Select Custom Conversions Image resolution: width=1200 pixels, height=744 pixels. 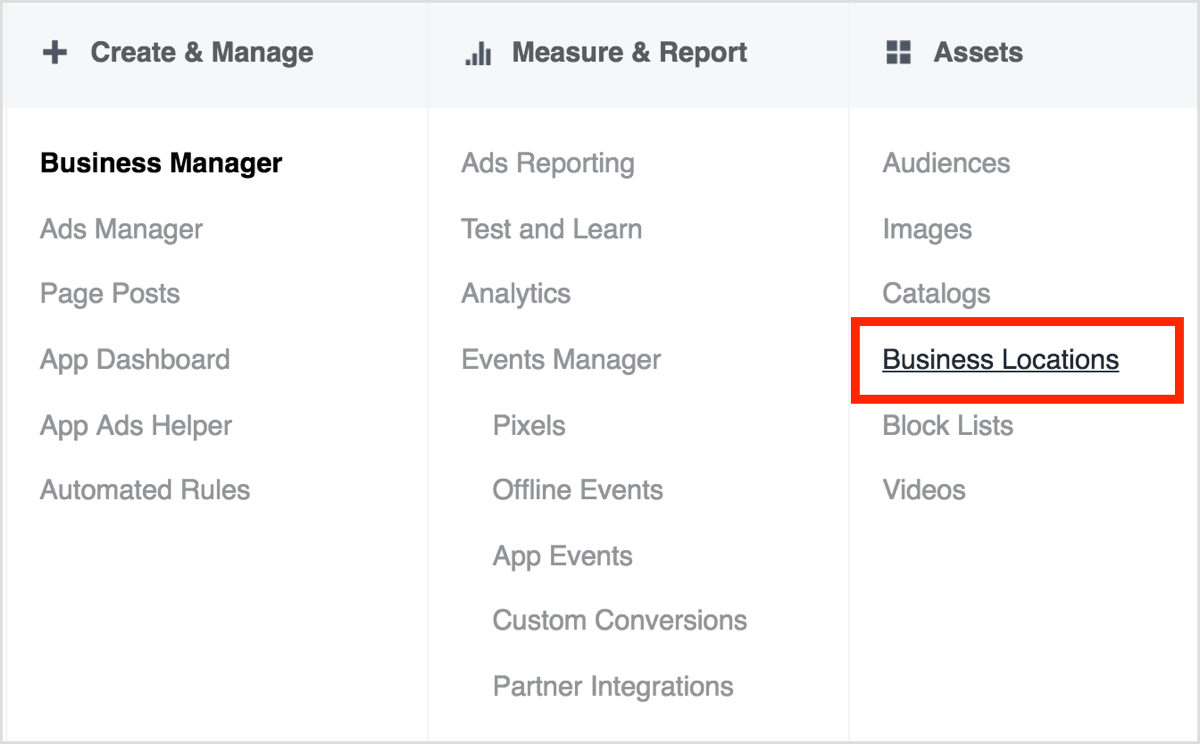click(x=620, y=621)
